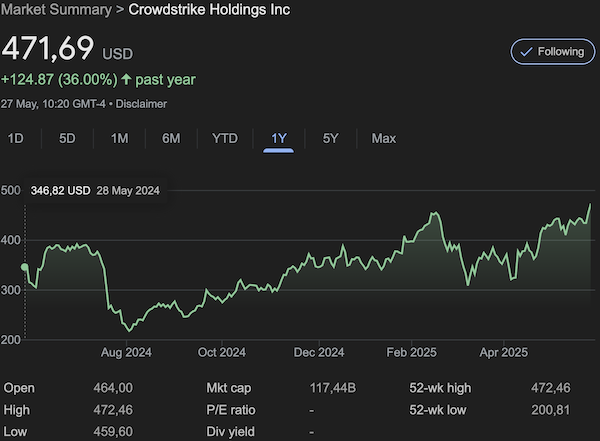Click the 52-wk low label

tap(438, 410)
